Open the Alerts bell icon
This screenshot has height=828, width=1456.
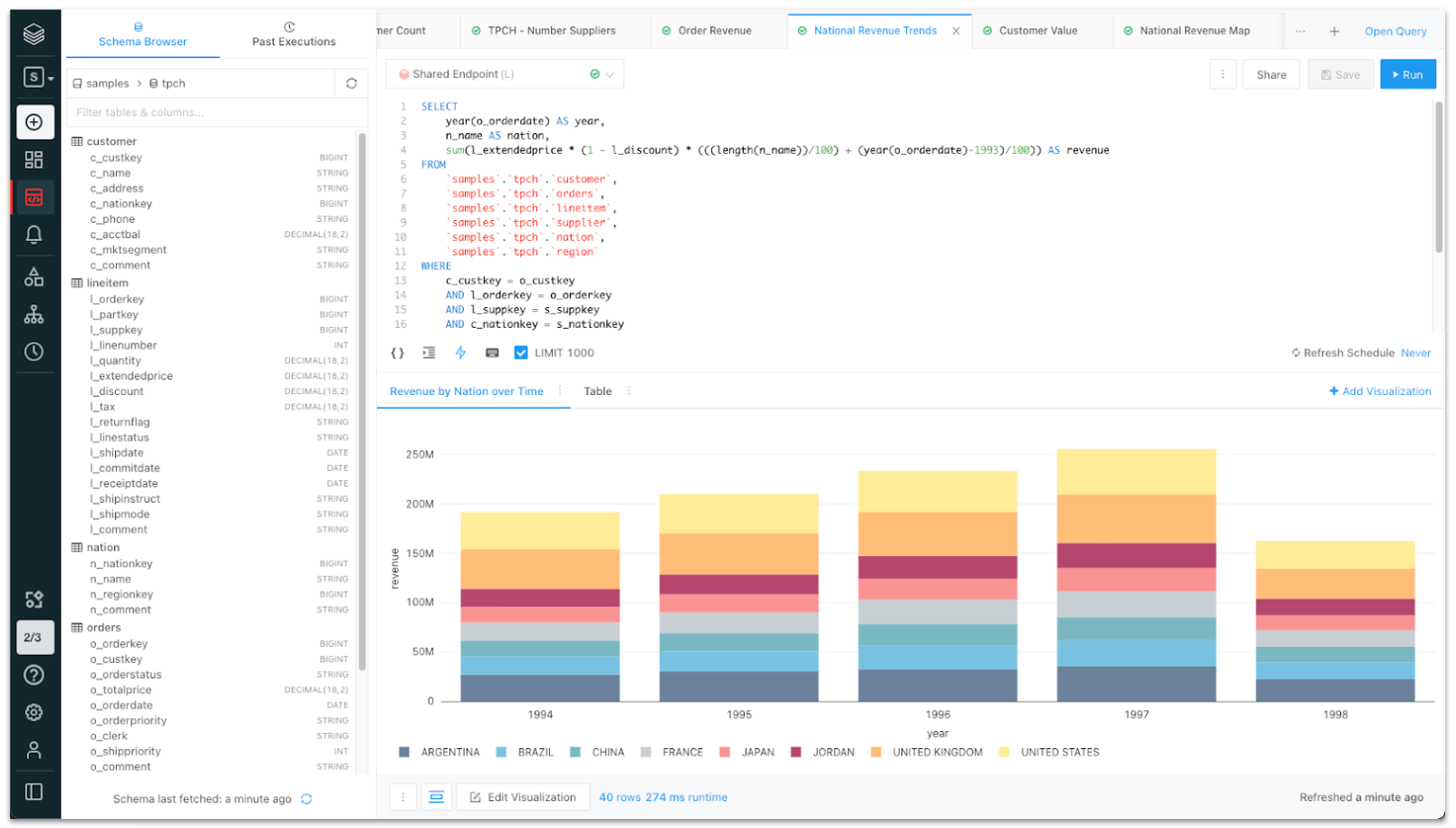click(x=34, y=235)
